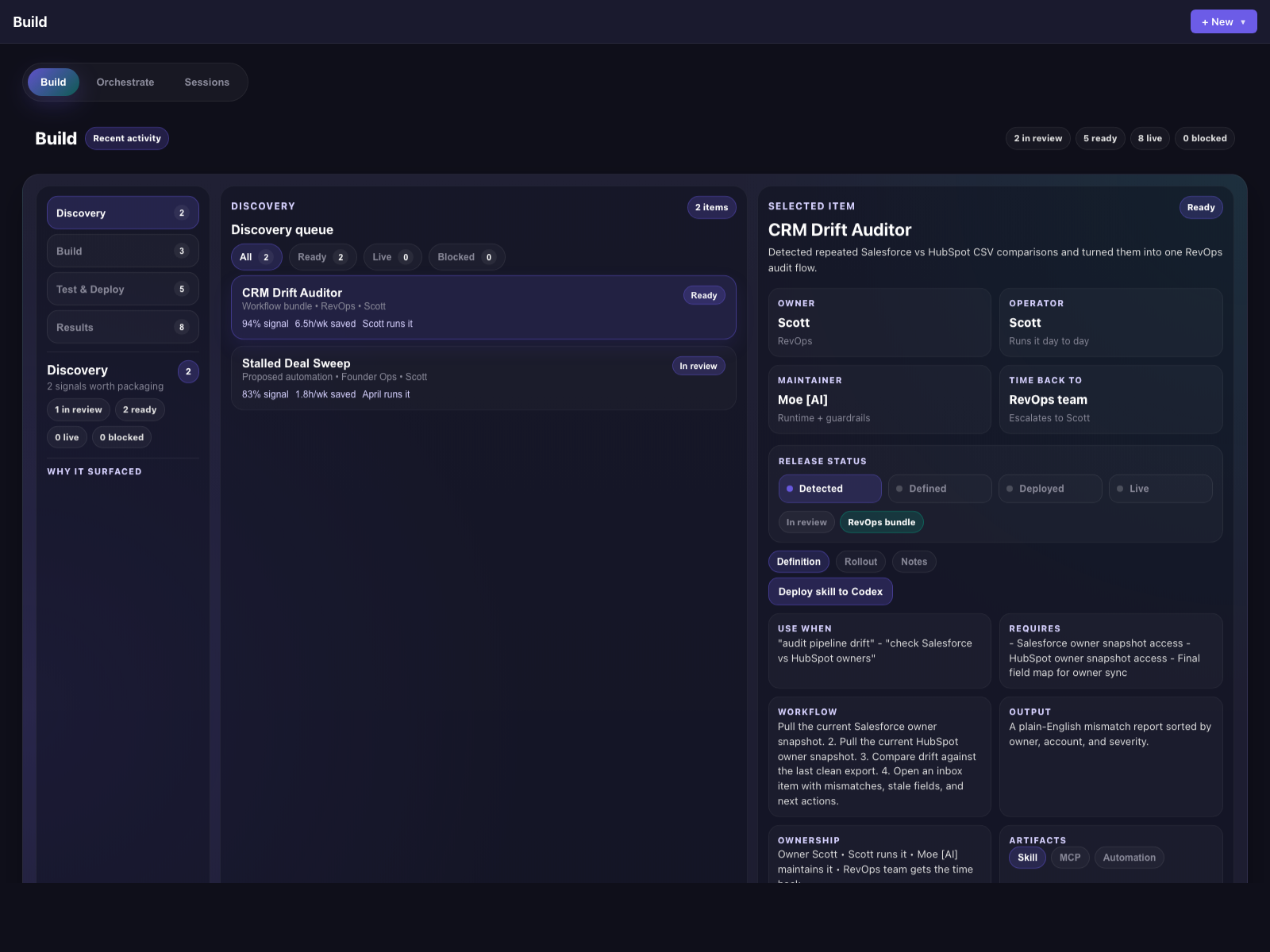This screenshot has height=952, width=1270.
Task: Click the 0 live sidebar chip
Action: click(x=67, y=437)
